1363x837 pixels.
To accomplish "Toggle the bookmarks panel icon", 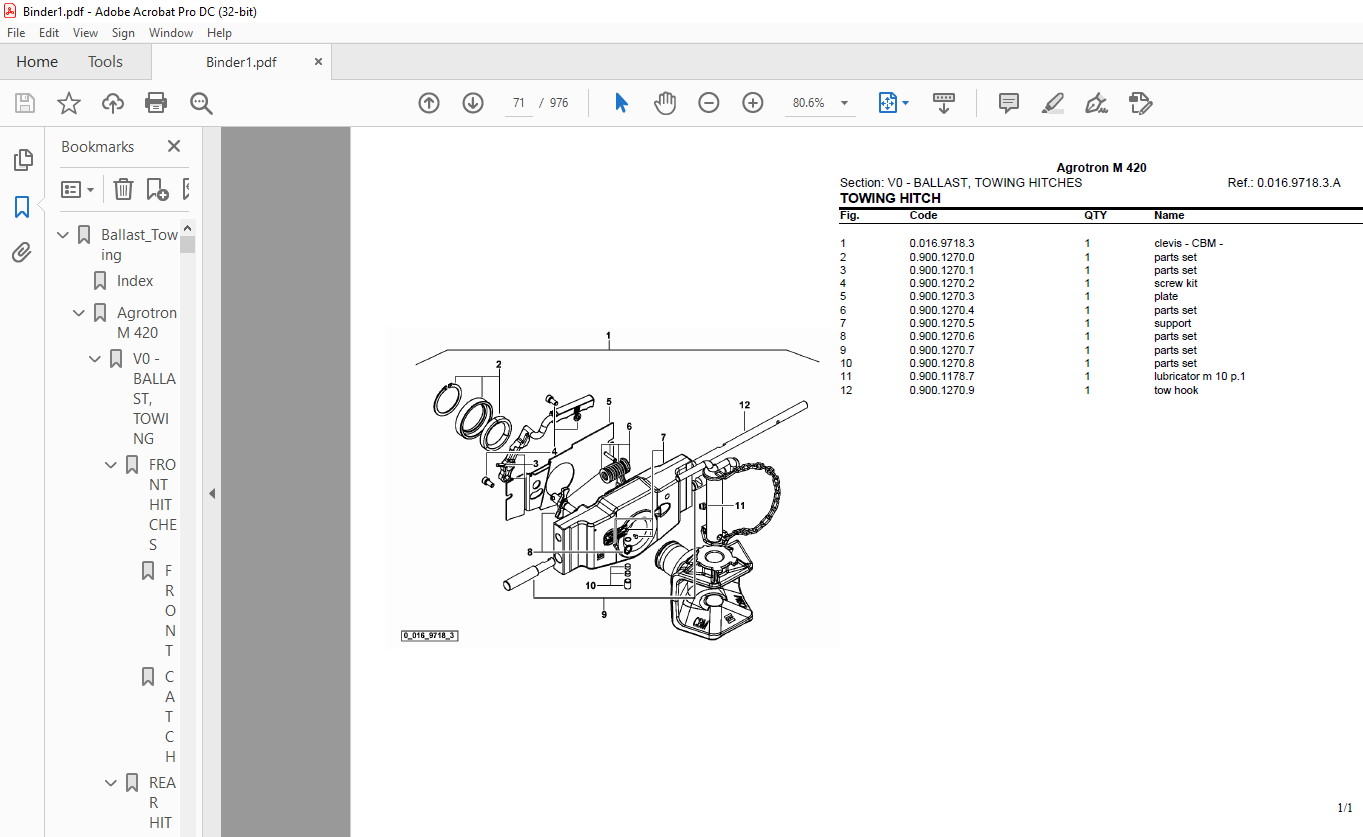I will pos(22,207).
